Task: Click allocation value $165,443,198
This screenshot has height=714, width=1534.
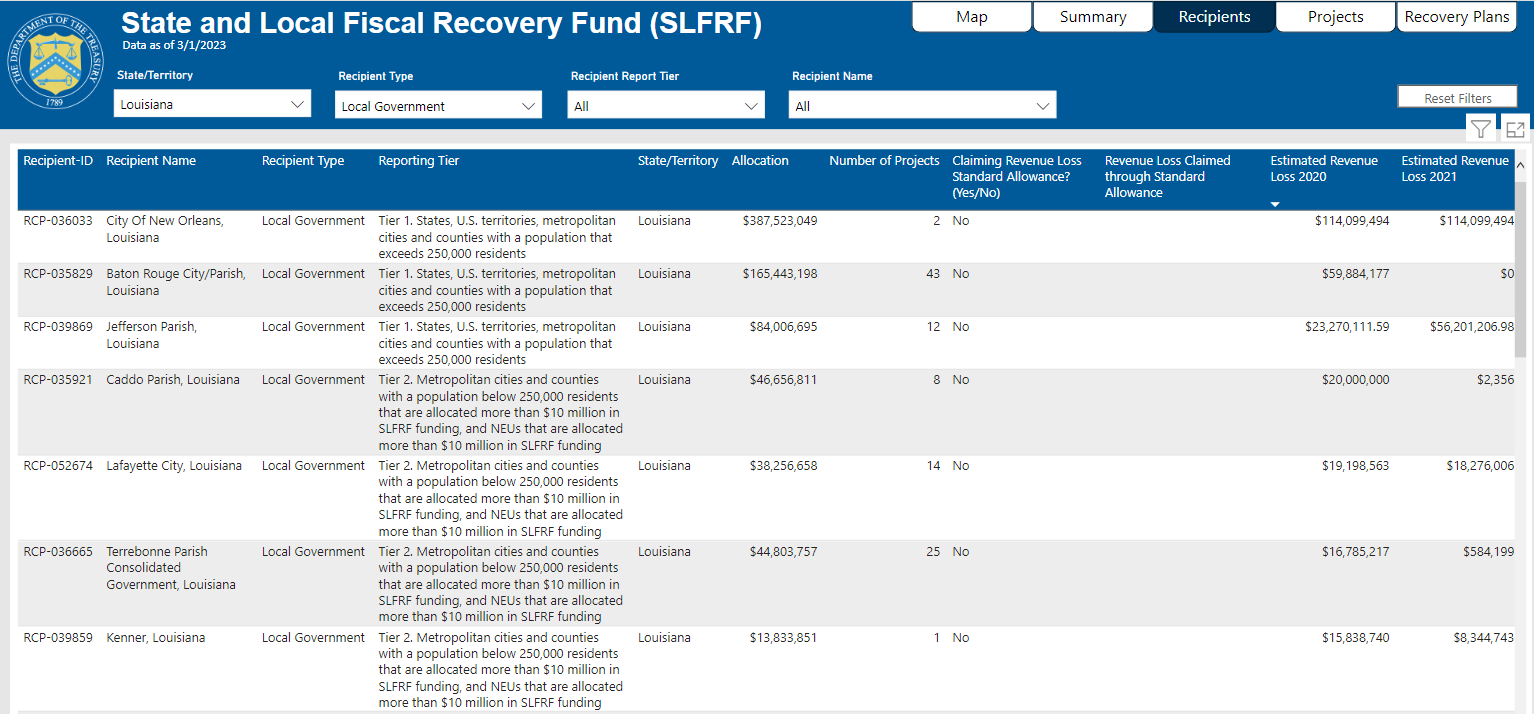Action: click(x=780, y=273)
